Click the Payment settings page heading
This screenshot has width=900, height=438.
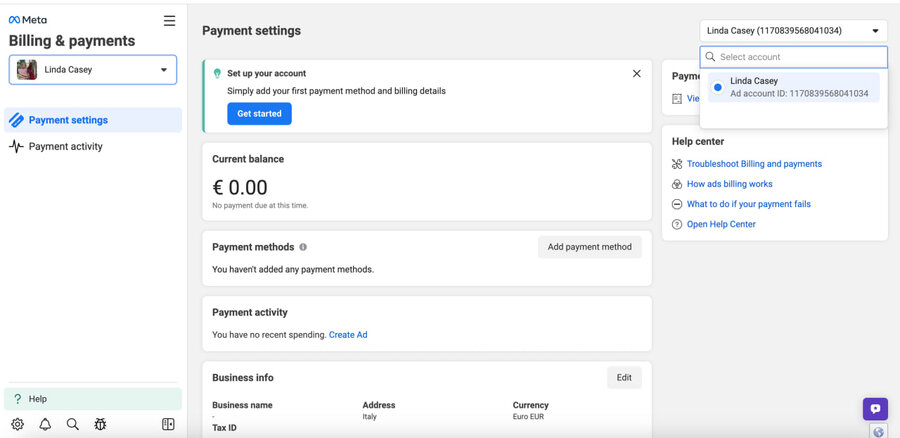click(251, 31)
